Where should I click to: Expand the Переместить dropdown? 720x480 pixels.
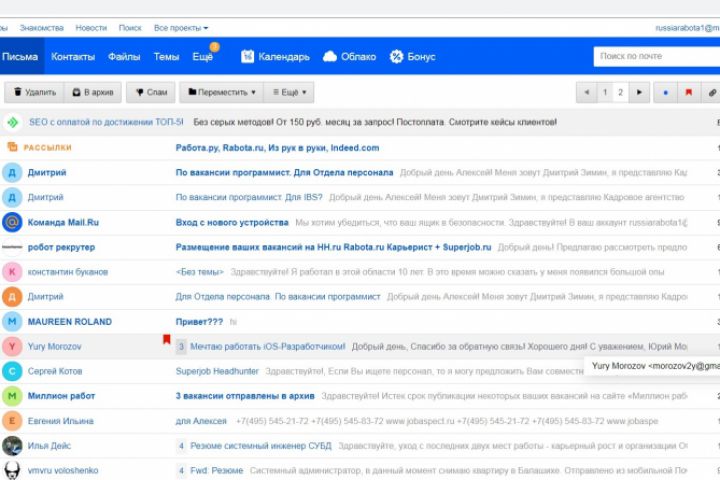point(221,92)
